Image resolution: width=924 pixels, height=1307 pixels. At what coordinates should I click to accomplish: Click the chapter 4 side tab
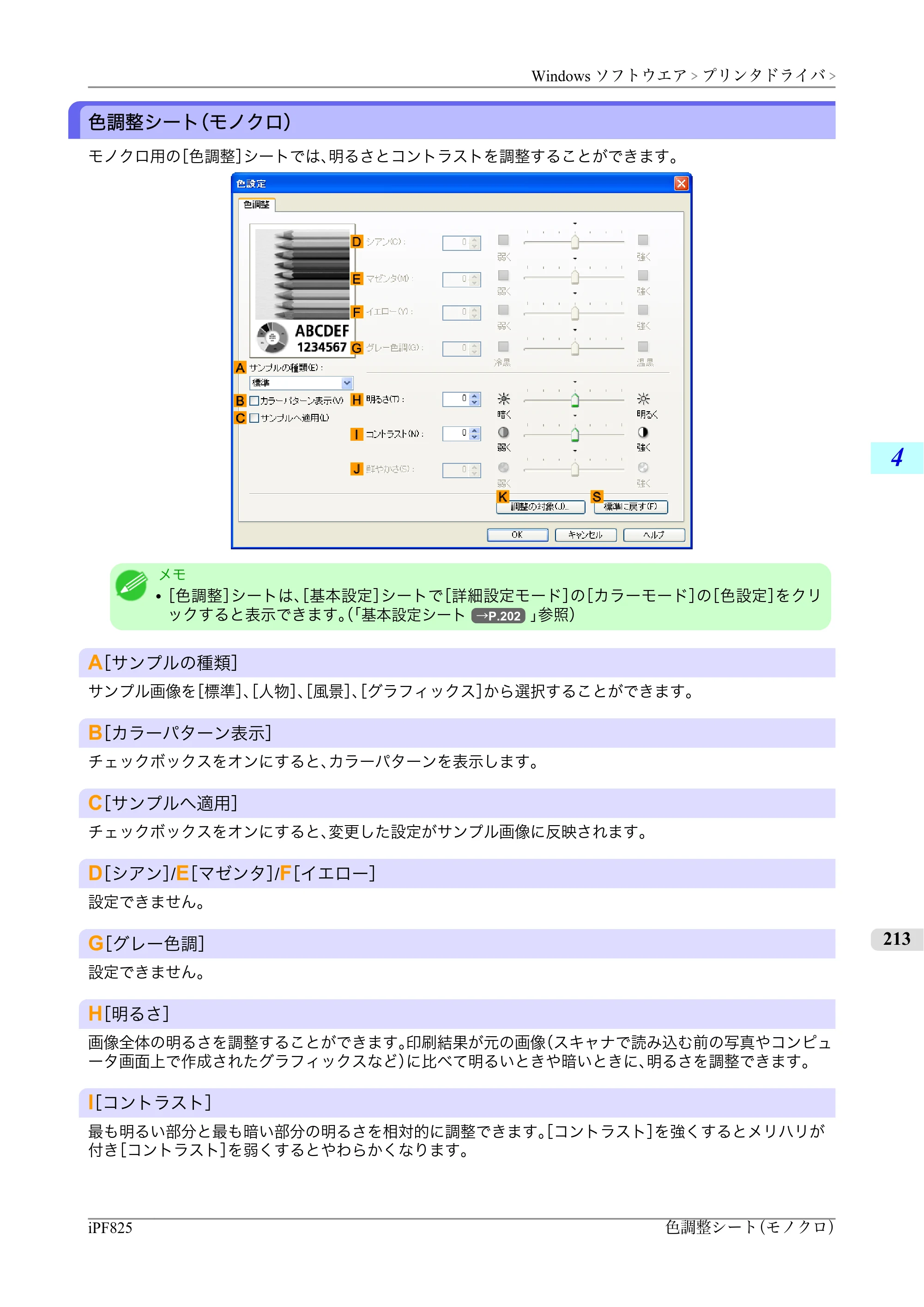897,458
